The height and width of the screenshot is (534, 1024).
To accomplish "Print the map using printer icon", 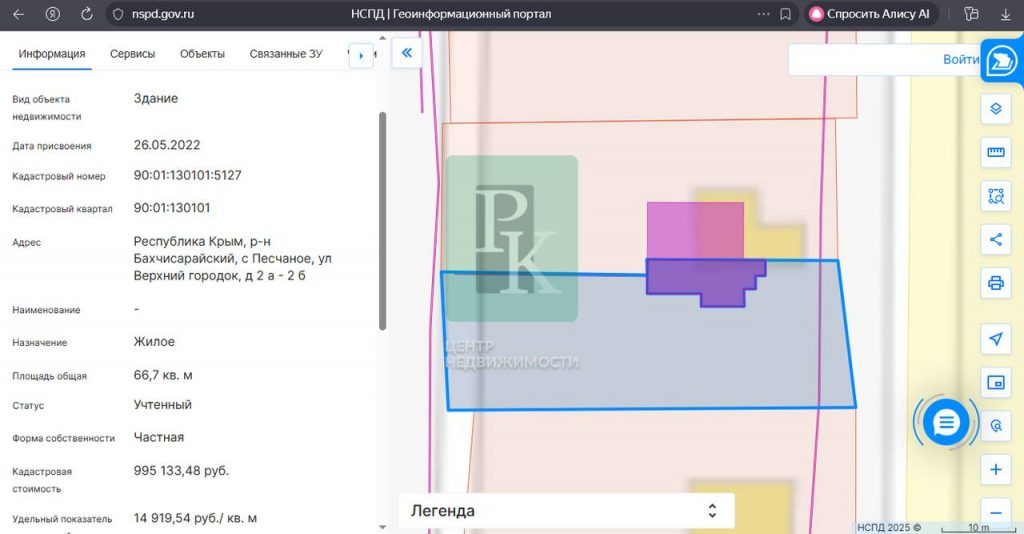I will (x=995, y=283).
